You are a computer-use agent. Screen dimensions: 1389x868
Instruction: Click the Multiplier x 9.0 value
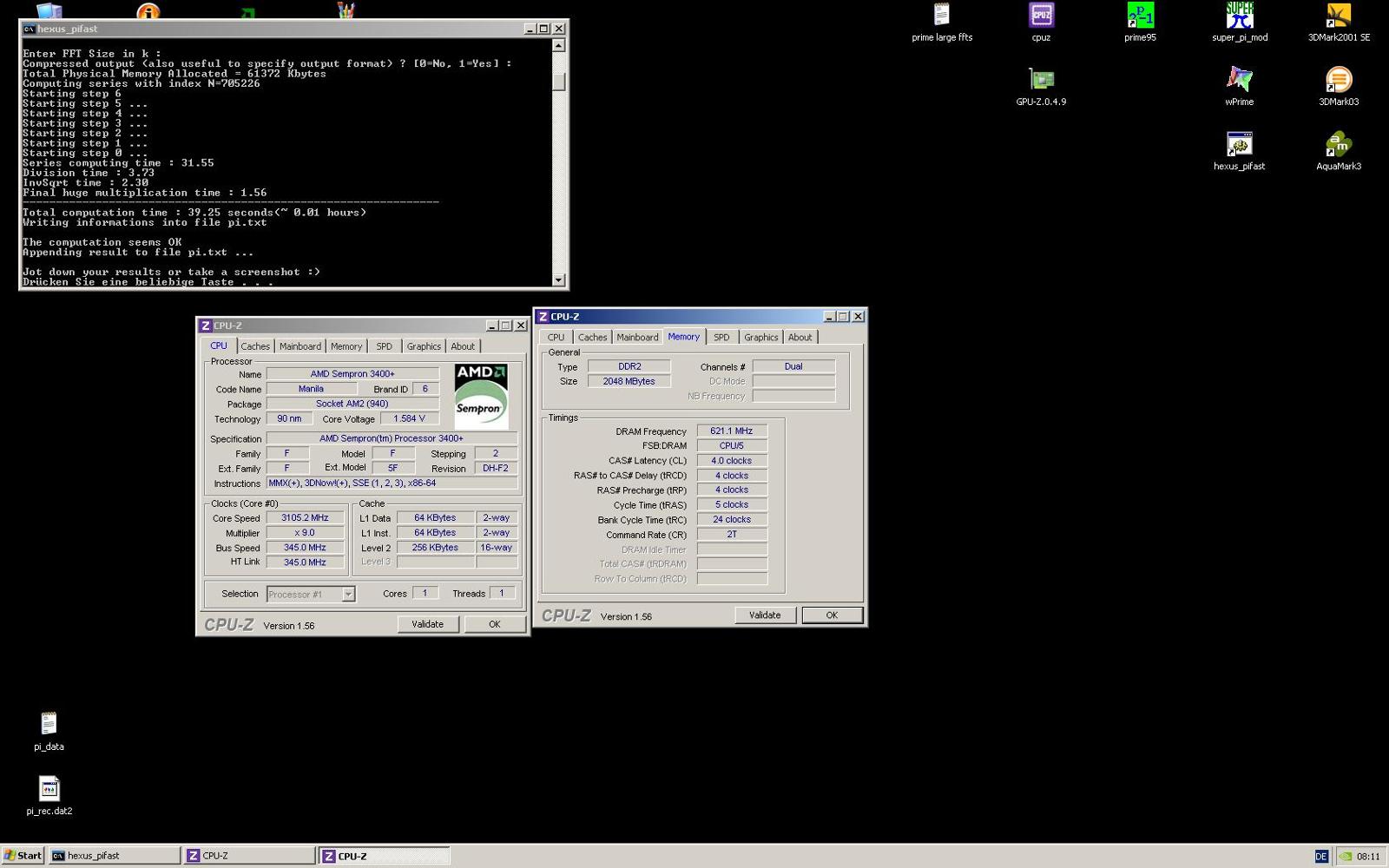coord(305,533)
